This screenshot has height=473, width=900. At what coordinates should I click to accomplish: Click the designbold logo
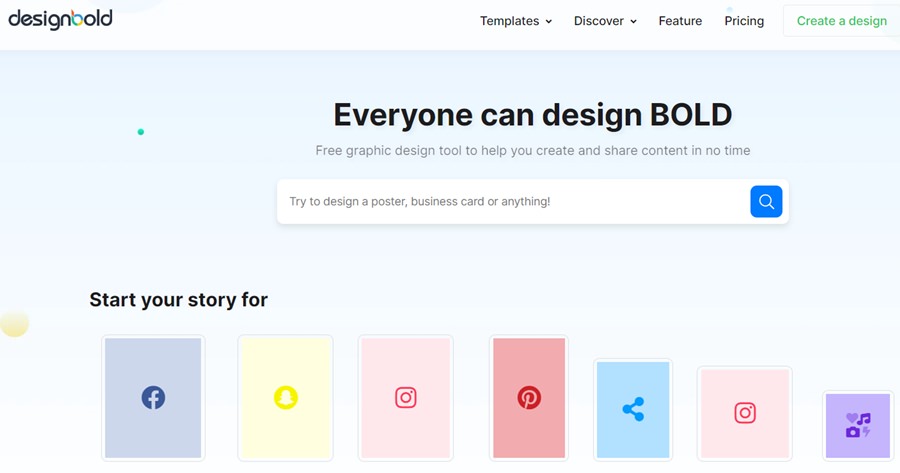(60, 19)
